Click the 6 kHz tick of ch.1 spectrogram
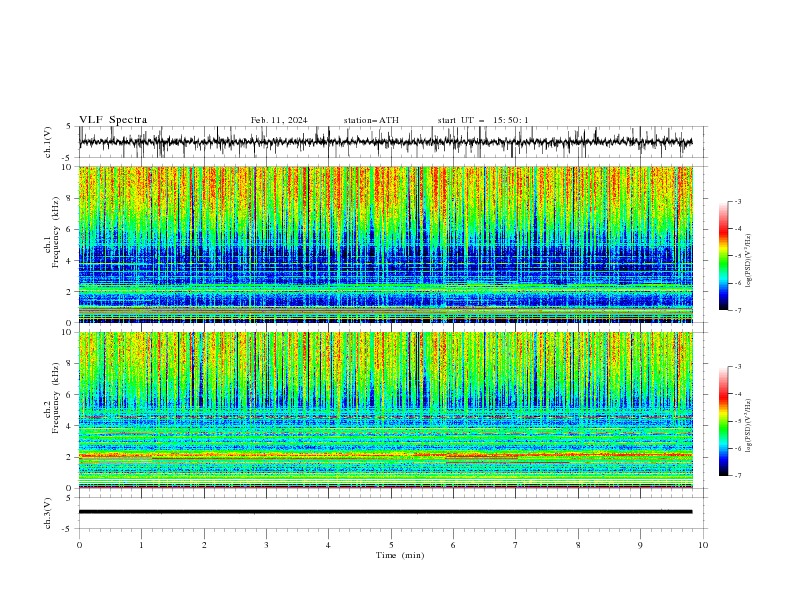792x612 pixels. tap(69, 229)
